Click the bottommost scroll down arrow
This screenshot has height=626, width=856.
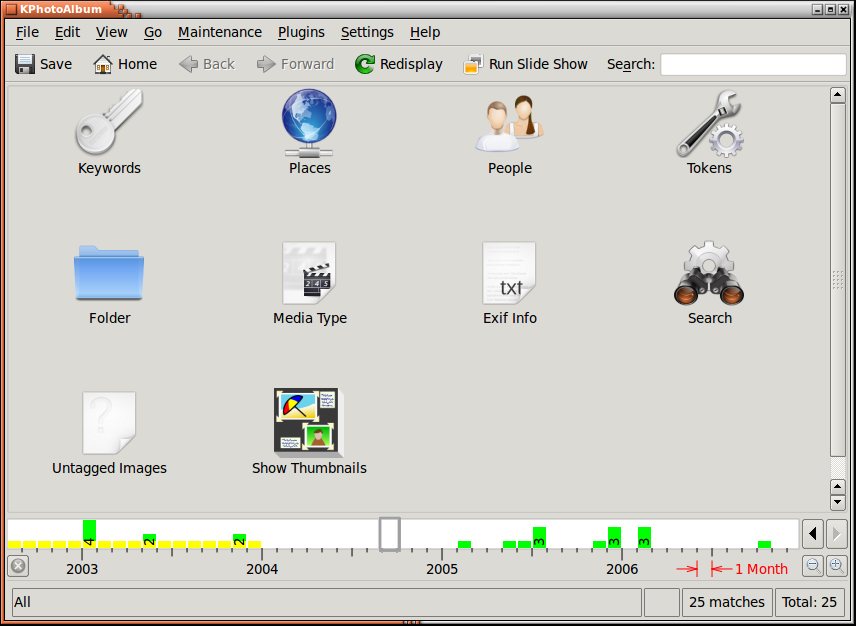[837, 502]
